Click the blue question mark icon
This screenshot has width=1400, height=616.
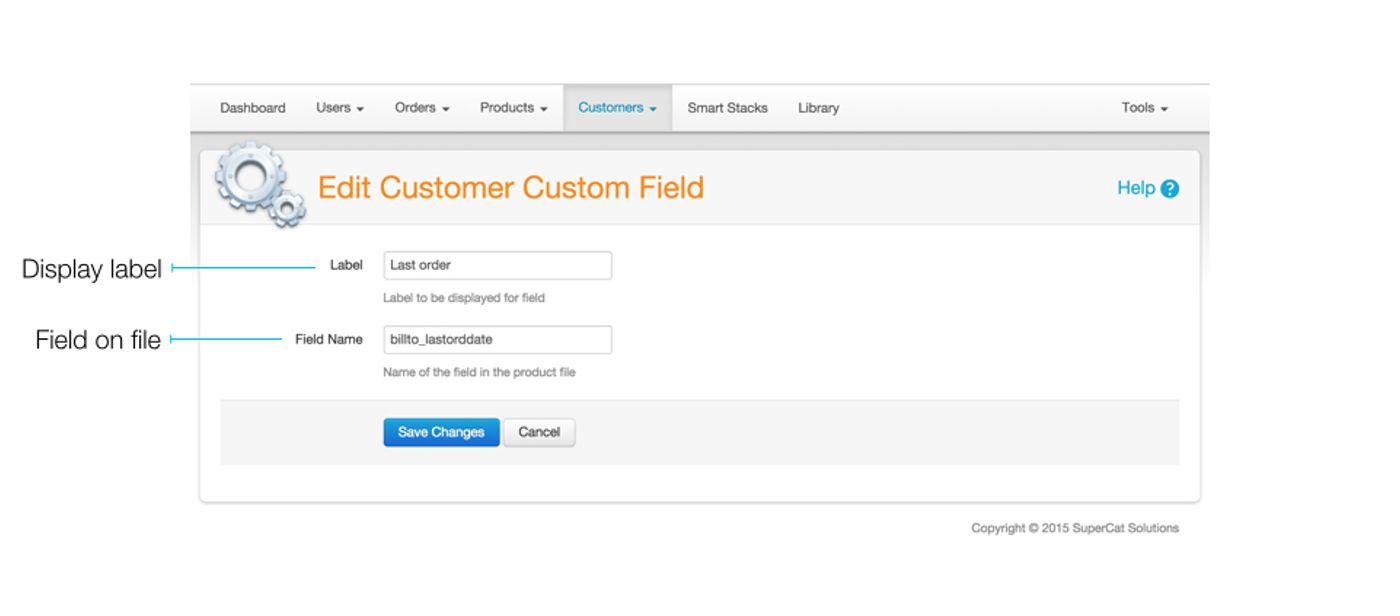point(1170,189)
